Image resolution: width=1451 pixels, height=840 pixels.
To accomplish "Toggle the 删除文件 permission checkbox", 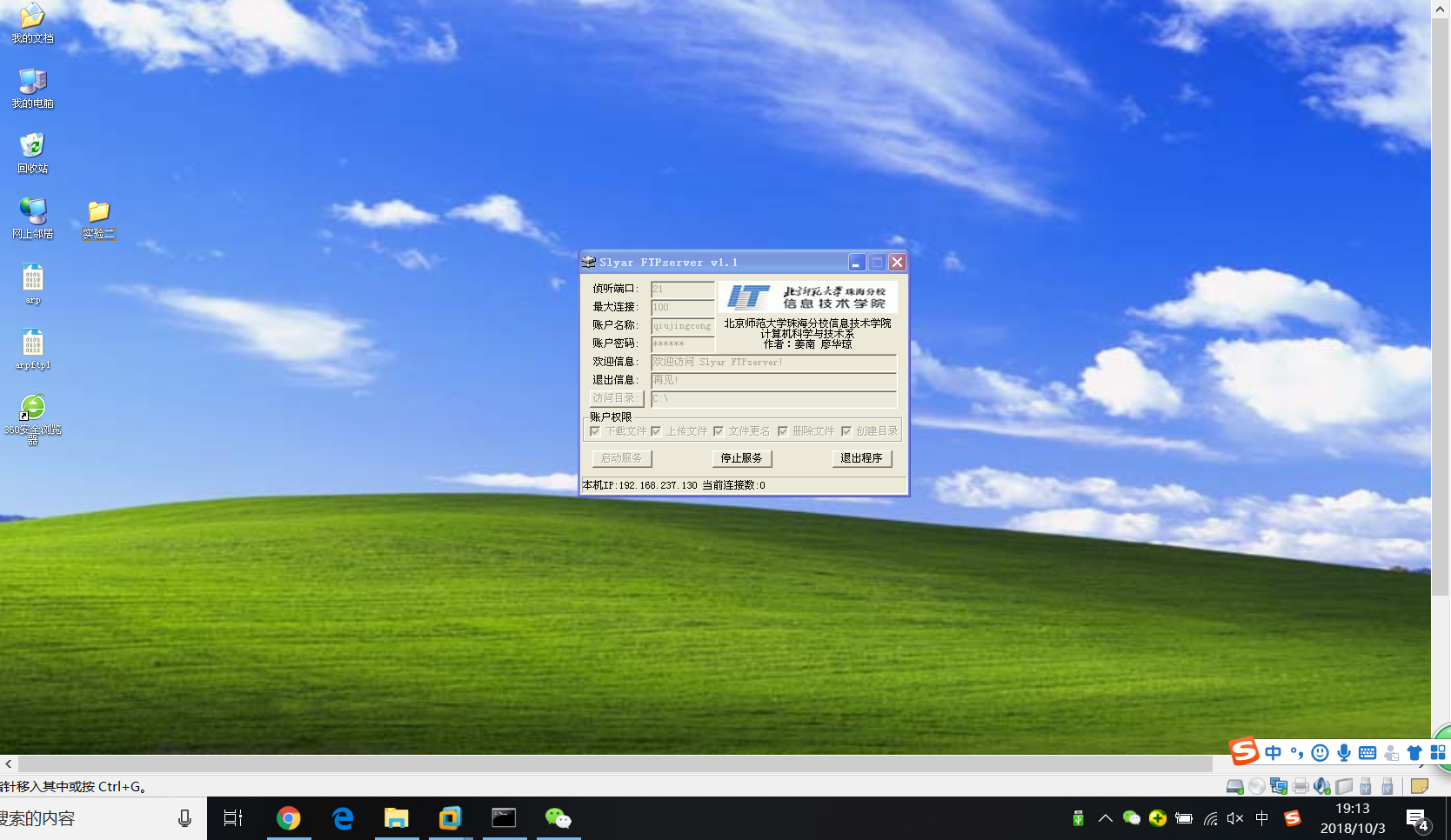I will [x=783, y=431].
